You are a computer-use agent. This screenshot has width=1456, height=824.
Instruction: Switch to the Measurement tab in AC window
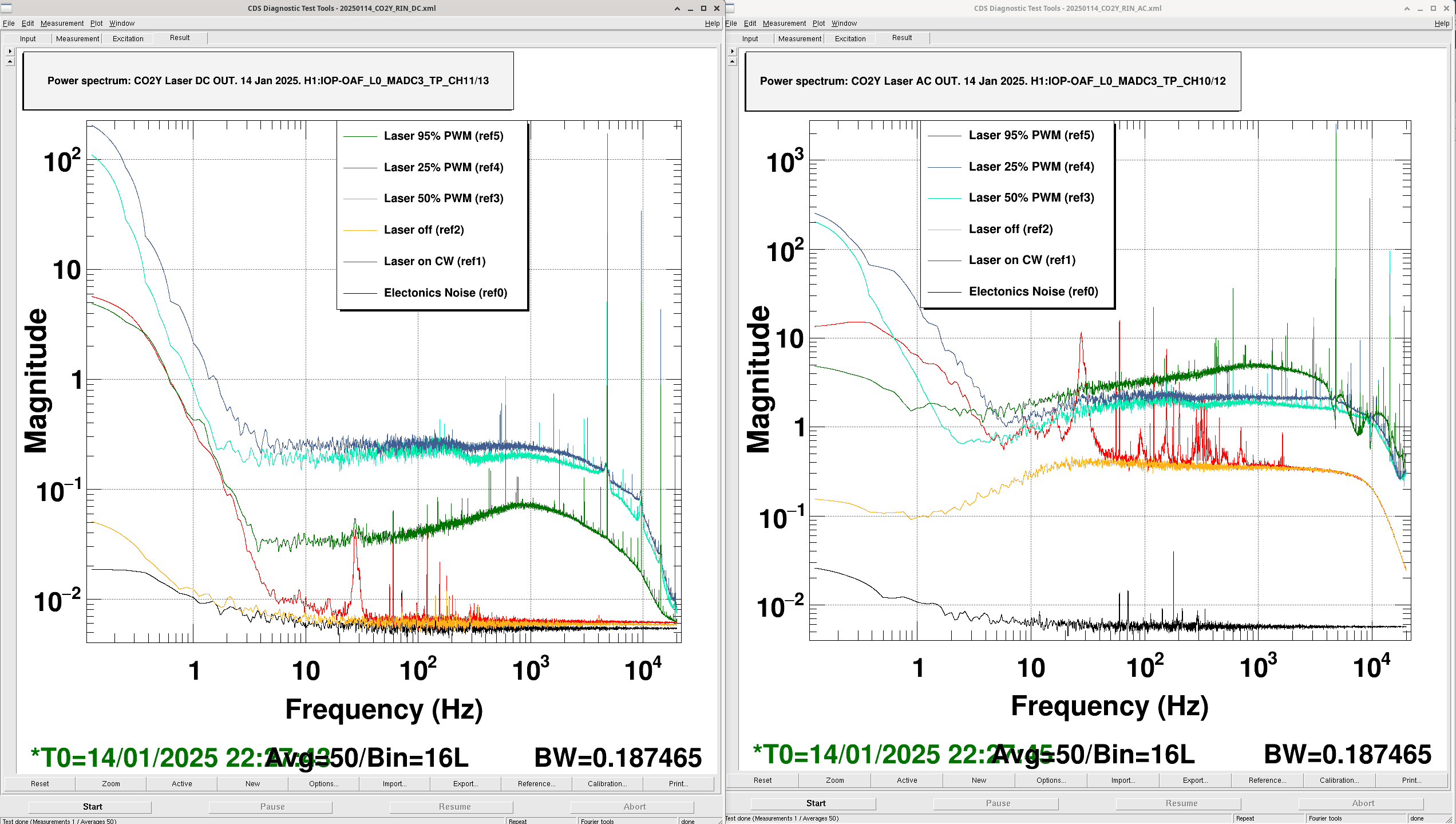click(800, 38)
